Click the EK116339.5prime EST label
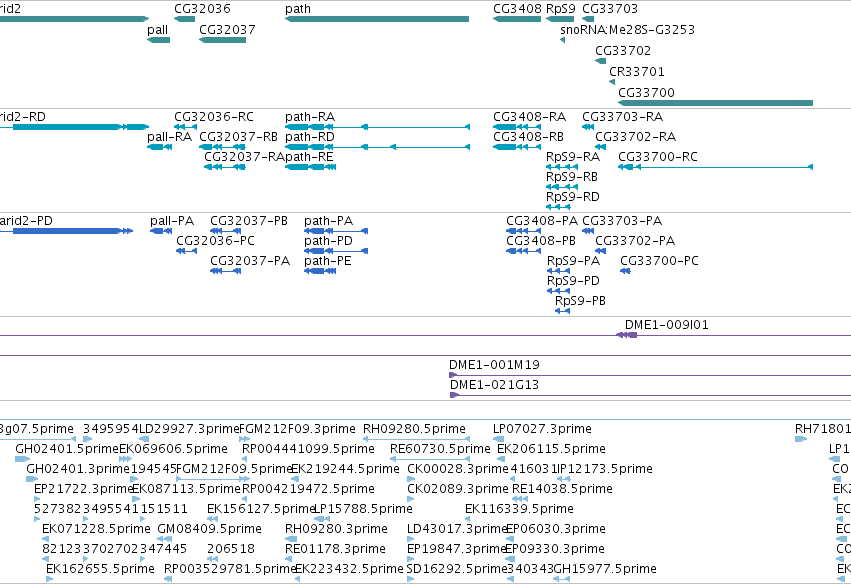 pos(519,509)
